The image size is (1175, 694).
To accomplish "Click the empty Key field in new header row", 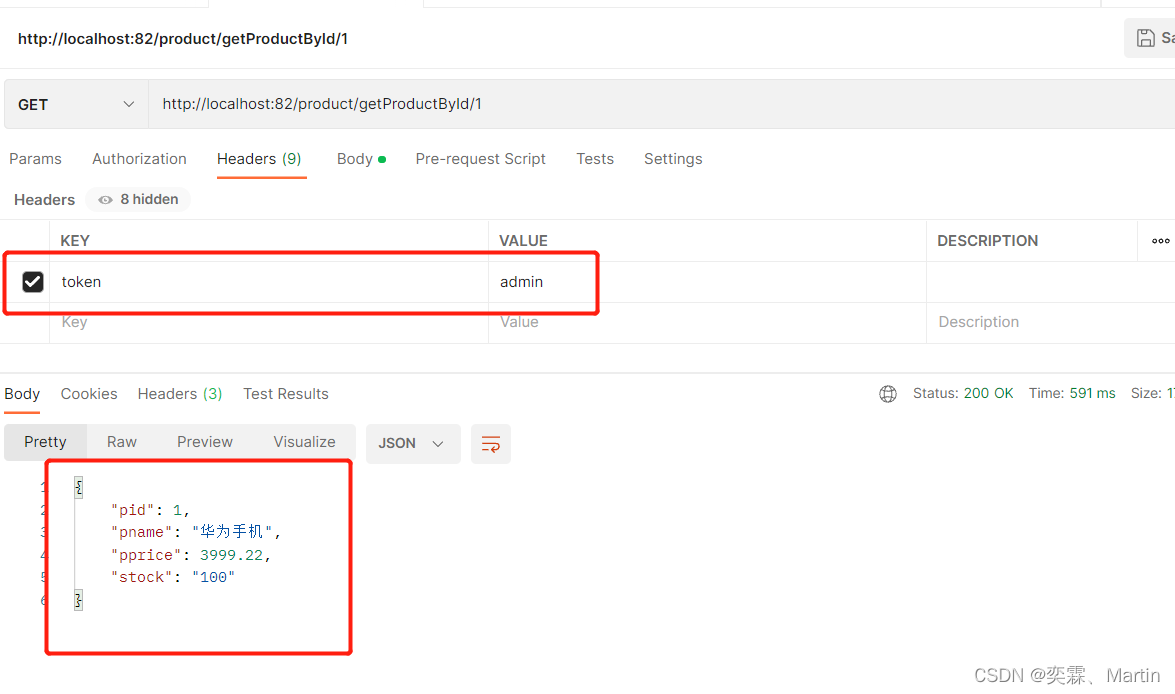I will tap(268, 322).
